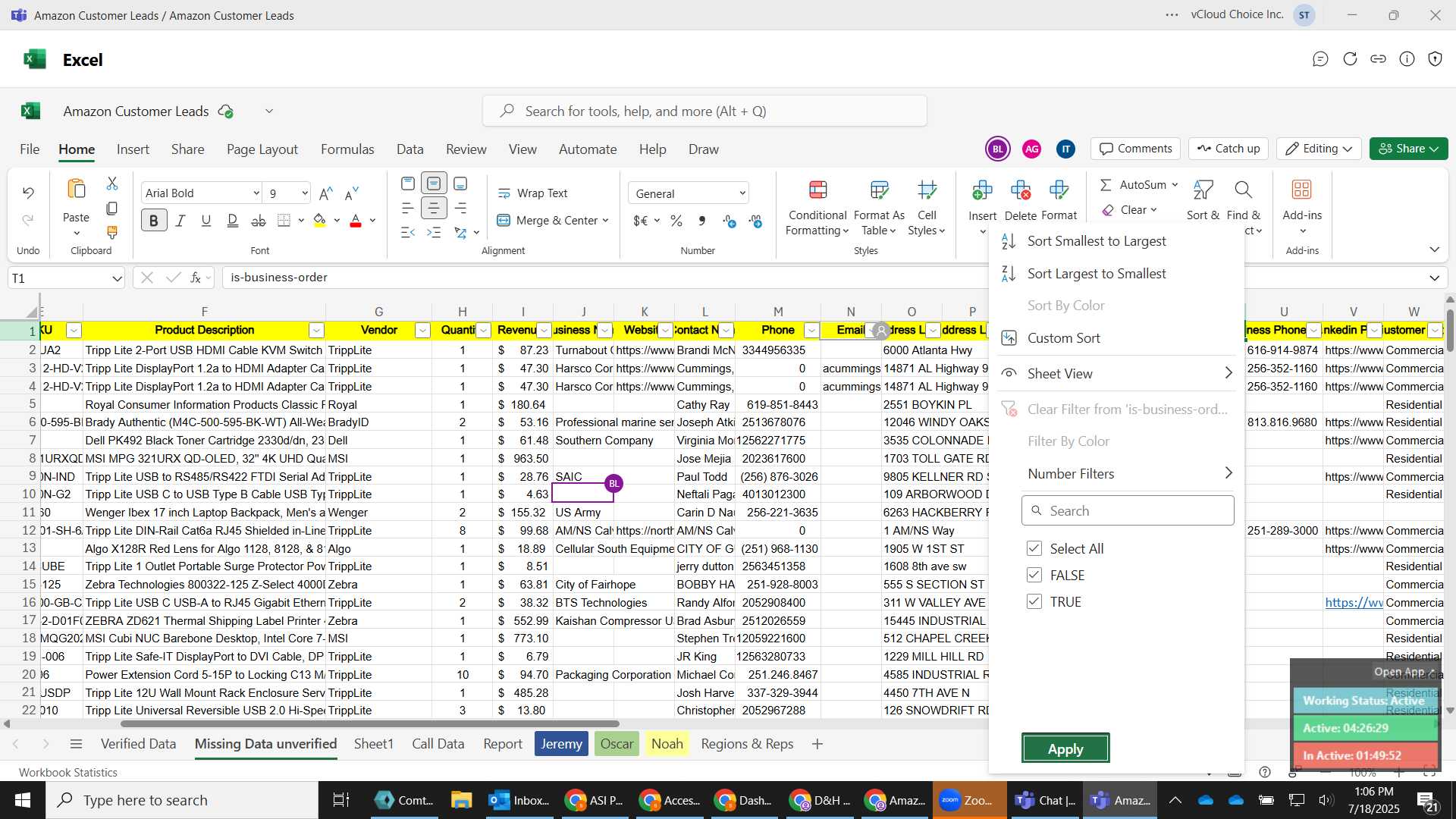The image size is (1456, 819).
Task: Increase font size icon
Action: (326, 193)
